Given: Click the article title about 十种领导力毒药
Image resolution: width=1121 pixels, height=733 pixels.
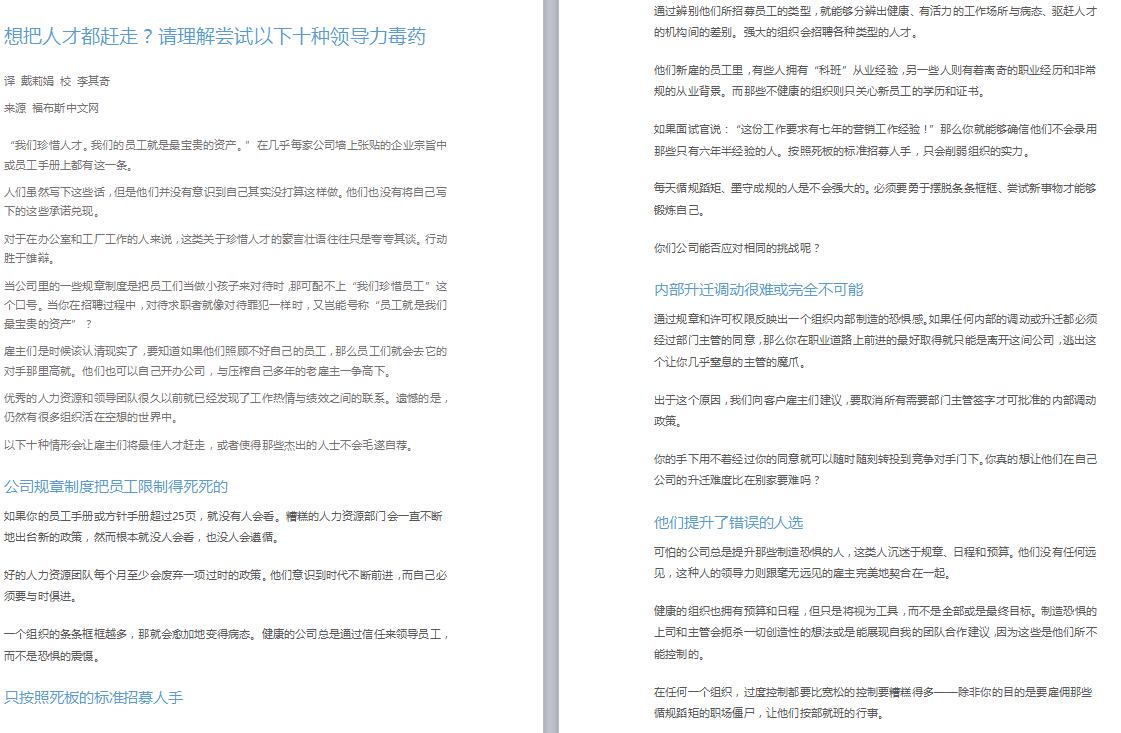Looking at the screenshot, I should (215, 37).
